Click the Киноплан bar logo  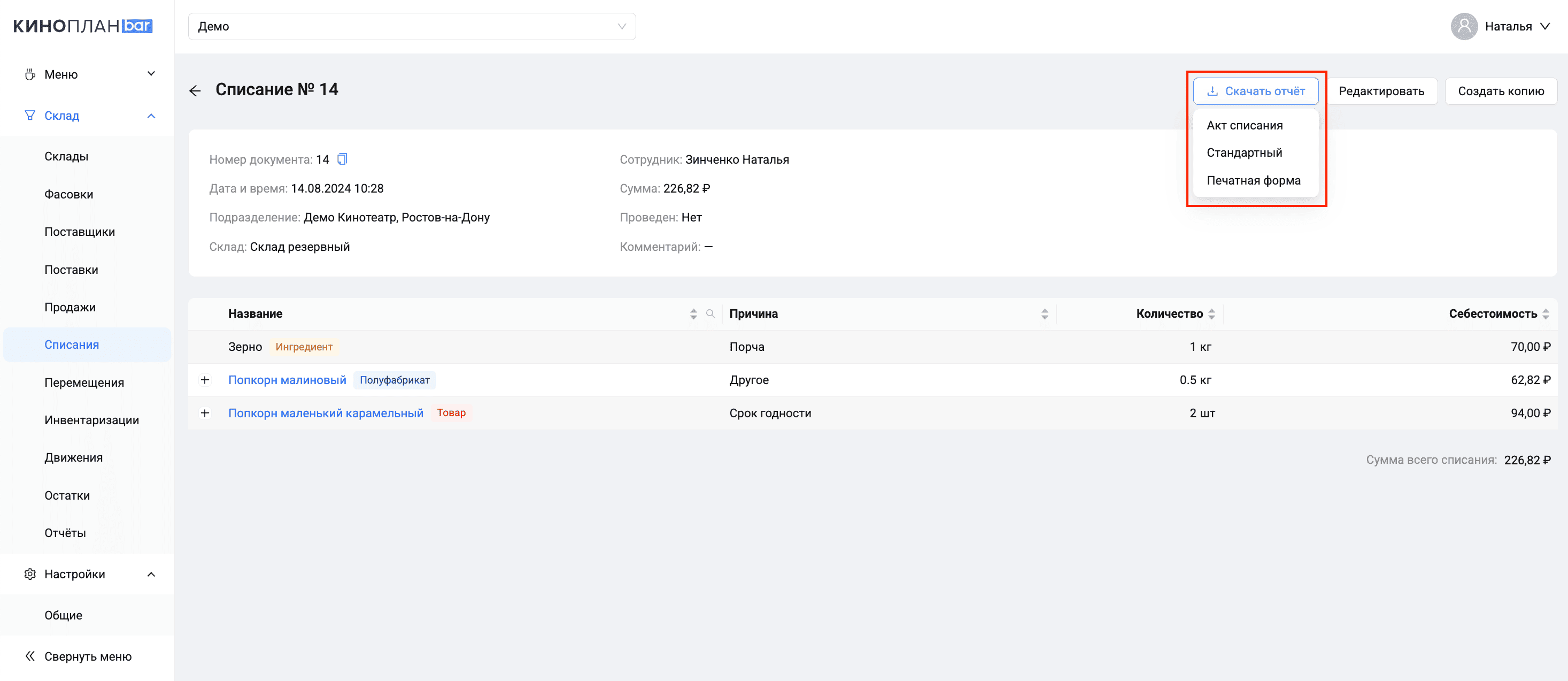click(x=83, y=26)
